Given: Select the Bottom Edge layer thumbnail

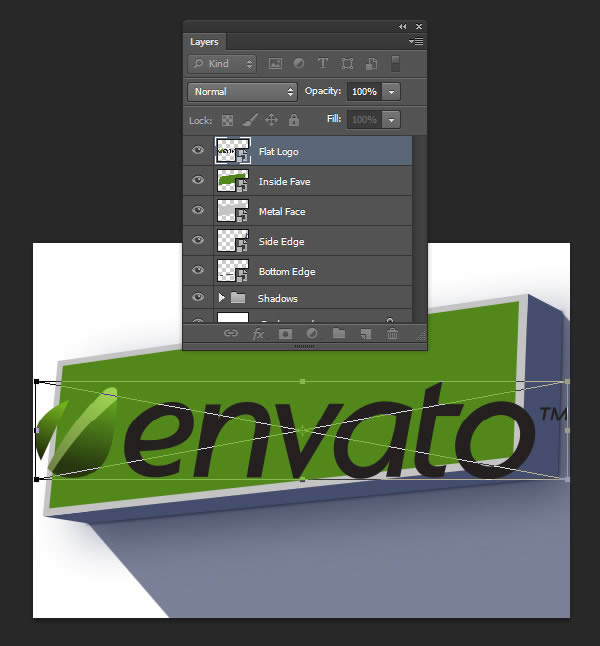Looking at the screenshot, I should pos(233,271).
